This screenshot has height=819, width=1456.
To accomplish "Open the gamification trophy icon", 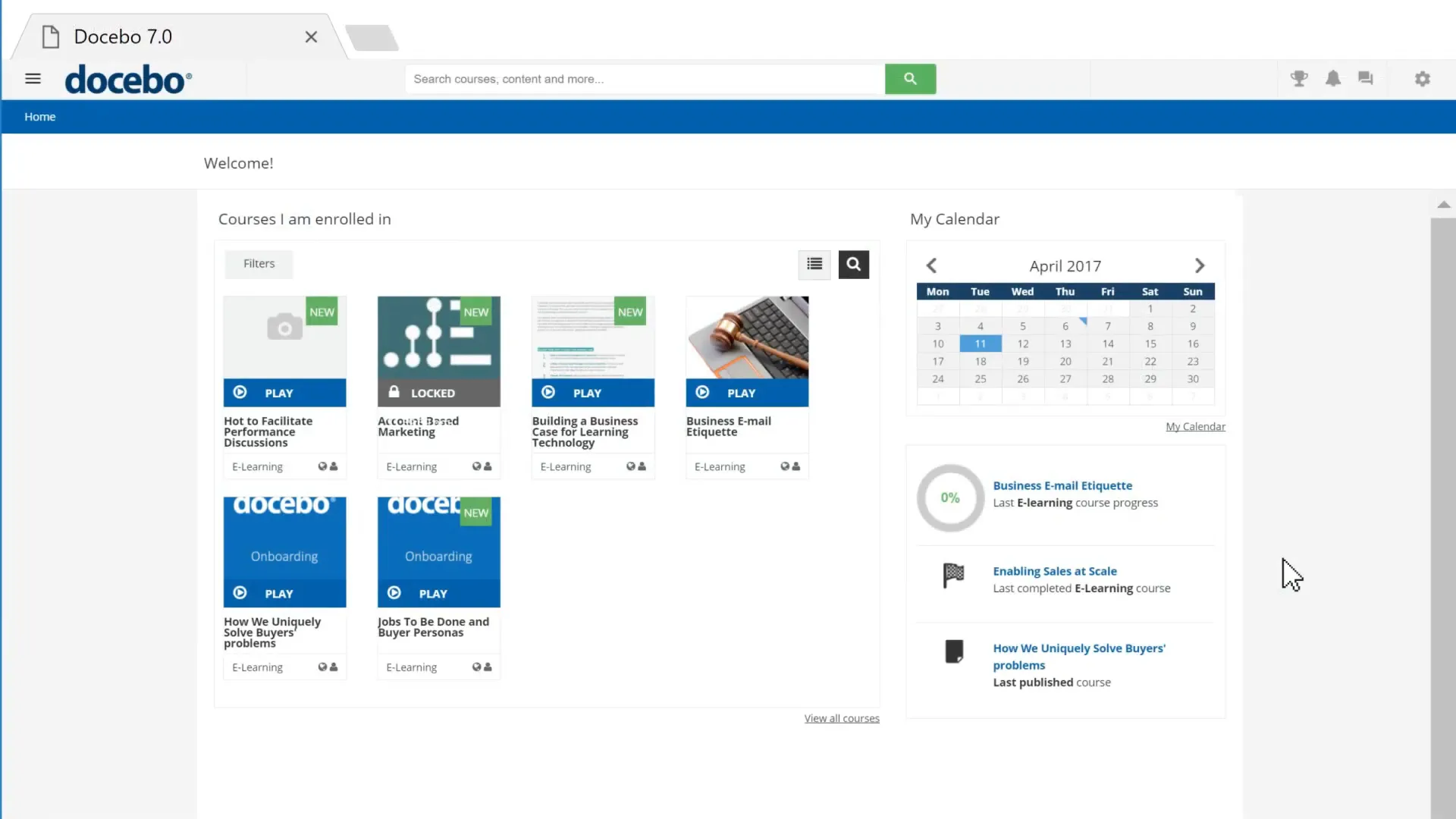I will 1299,78.
